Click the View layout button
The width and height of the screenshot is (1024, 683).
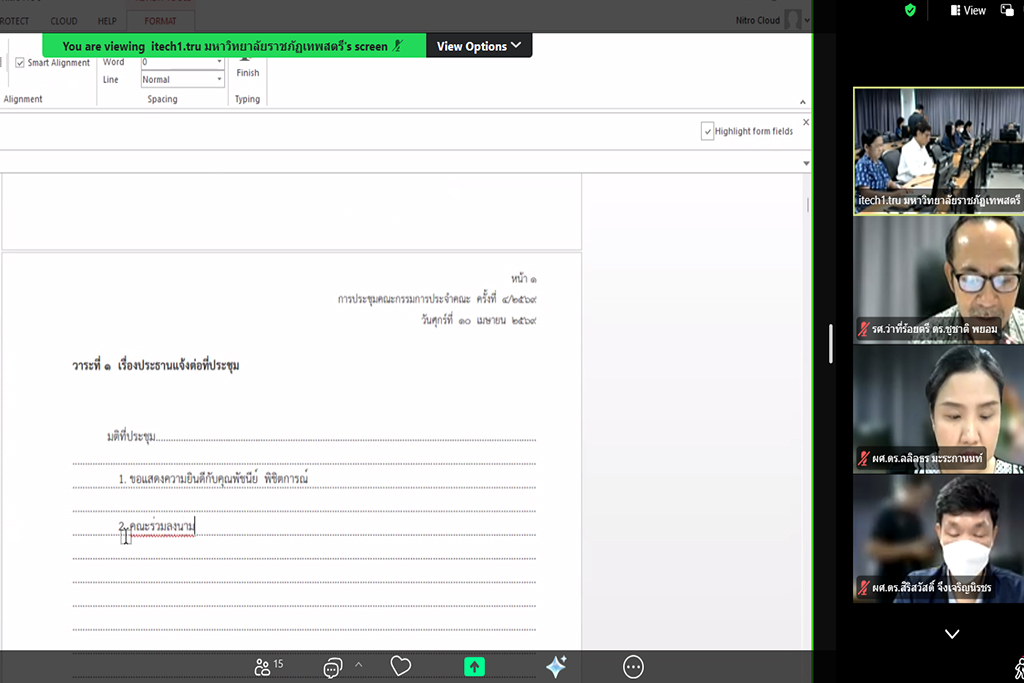coord(968,10)
